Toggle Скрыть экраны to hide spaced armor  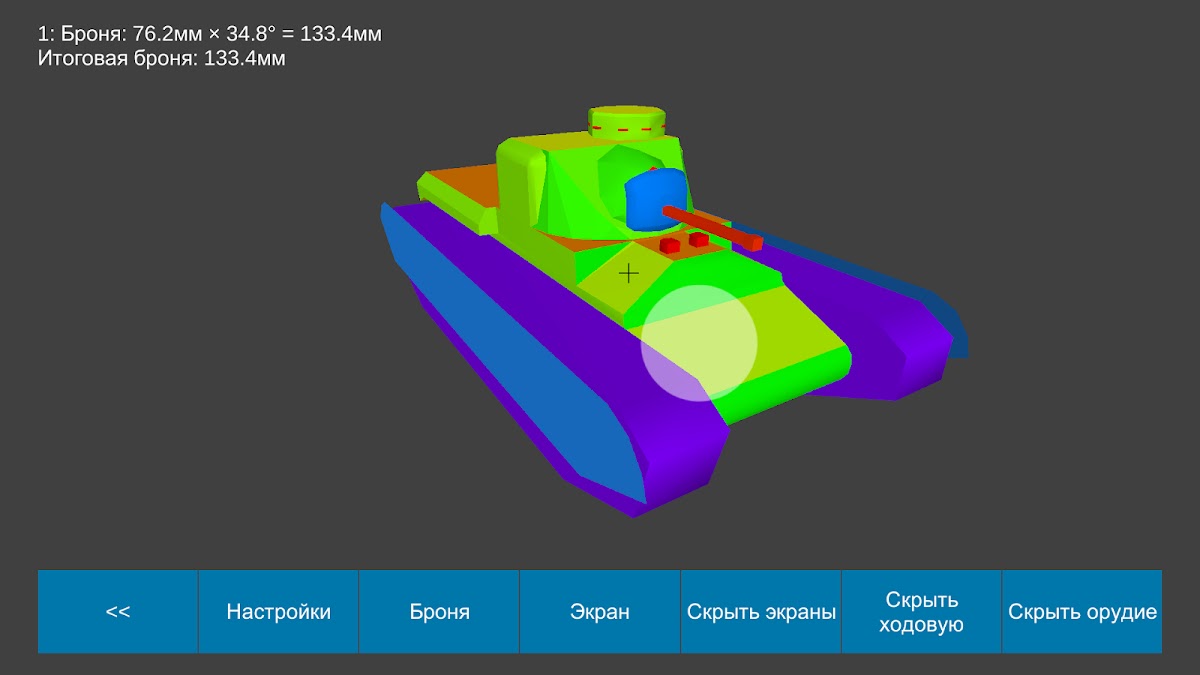click(761, 612)
